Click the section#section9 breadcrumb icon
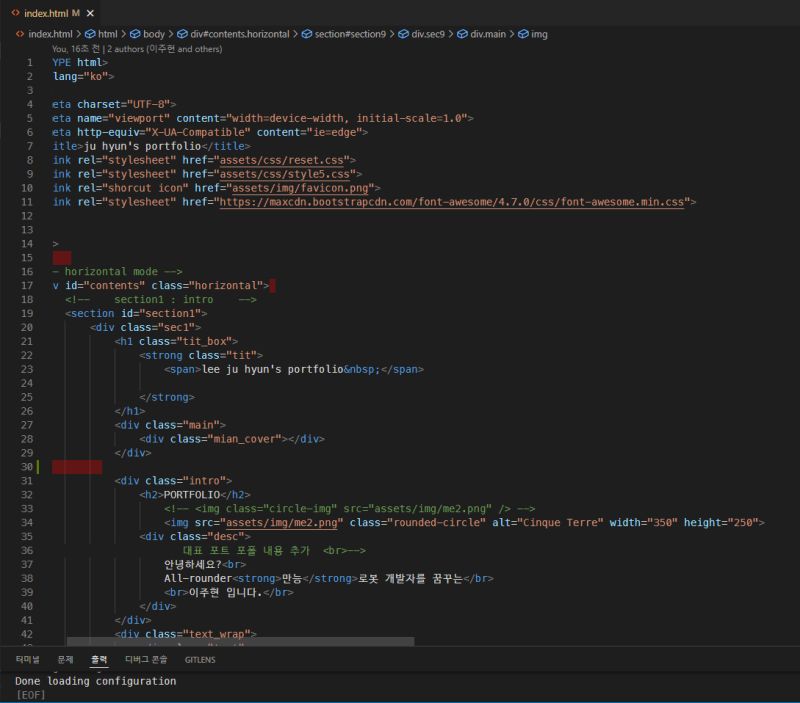The height and width of the screenshot is (703, 800). (306, 33)
